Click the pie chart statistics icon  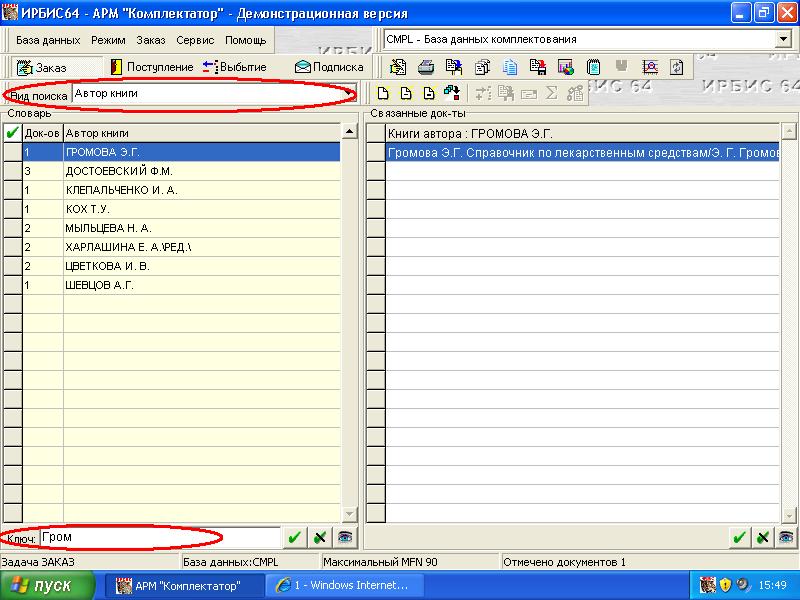tap(566, 67)
